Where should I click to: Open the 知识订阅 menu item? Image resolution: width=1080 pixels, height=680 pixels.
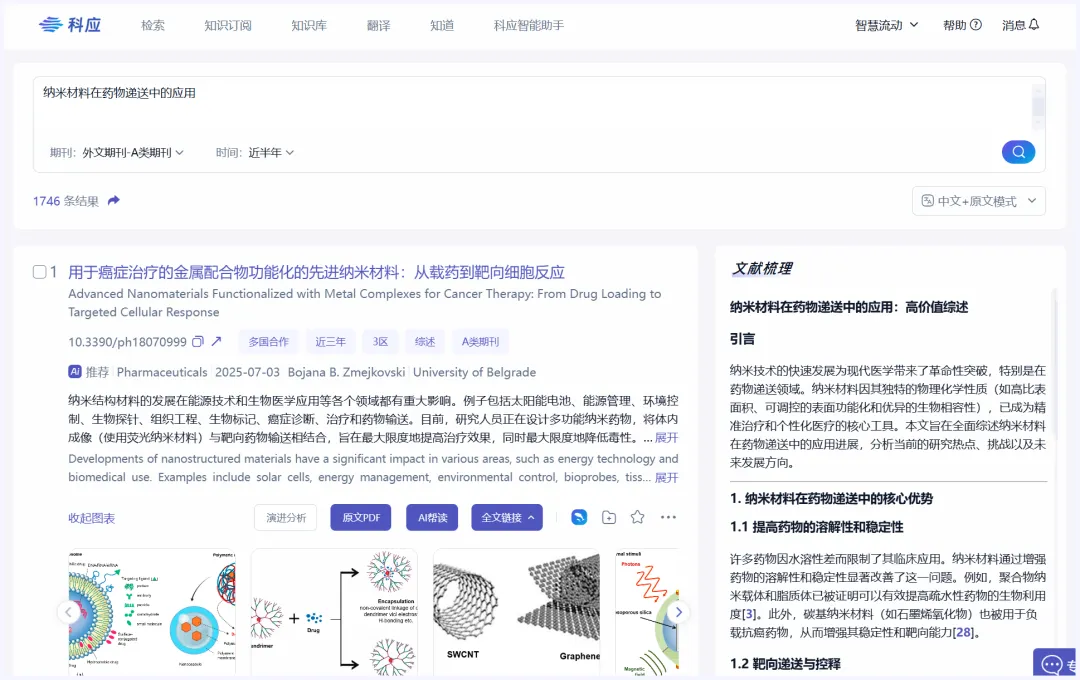click(x=228, y=25)
